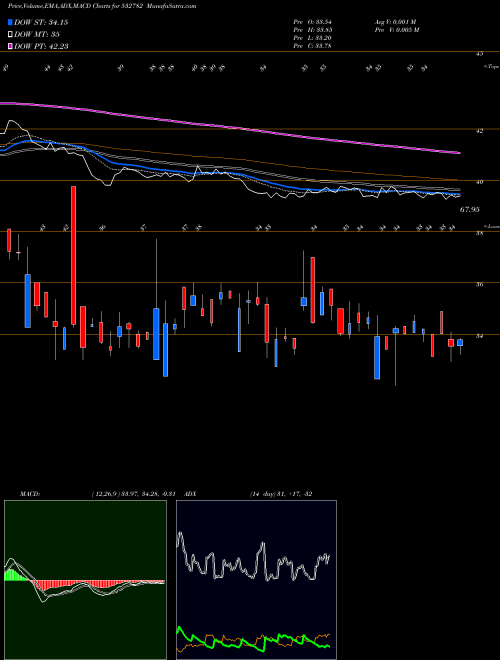Viewport: 500px width, 660px height.
Task: Select the 'DOW ST: 34.15' legend text
Action: pyautogui.click(x=41, y=22)
